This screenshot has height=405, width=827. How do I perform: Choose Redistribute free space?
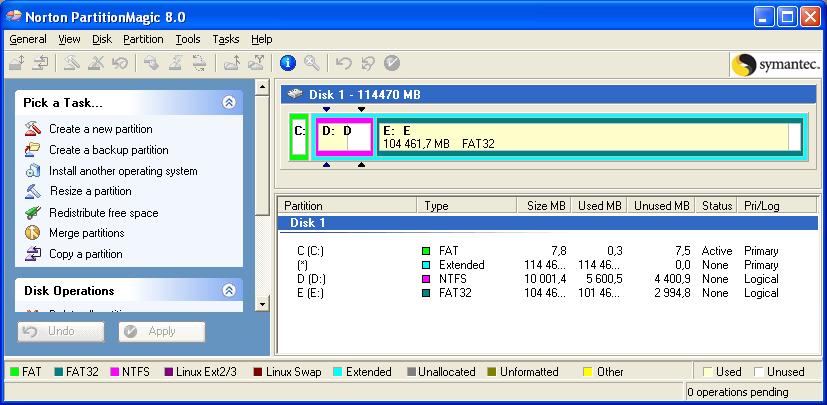pyautogui.click(x=103, y=213)
